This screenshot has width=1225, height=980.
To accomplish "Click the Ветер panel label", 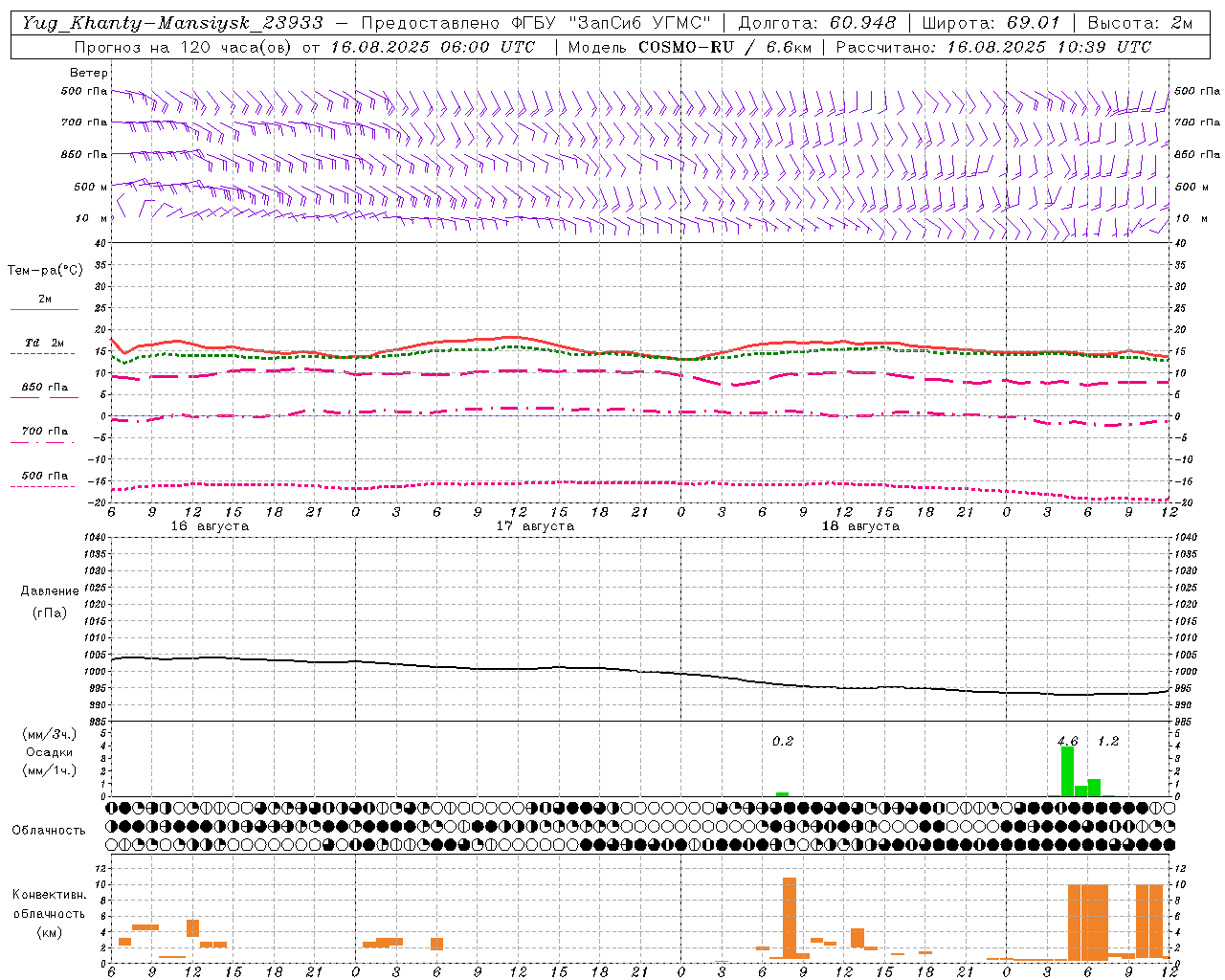I will [89, 73].
